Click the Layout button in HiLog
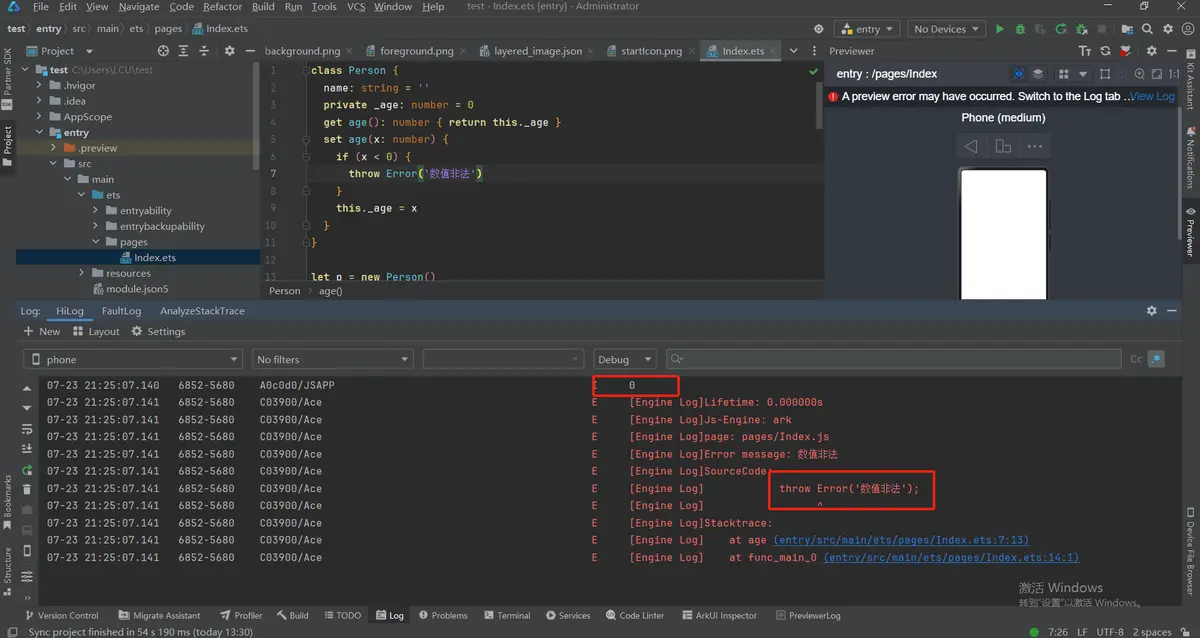Screen dimensions: 1200x638 [x=96, y=331]
